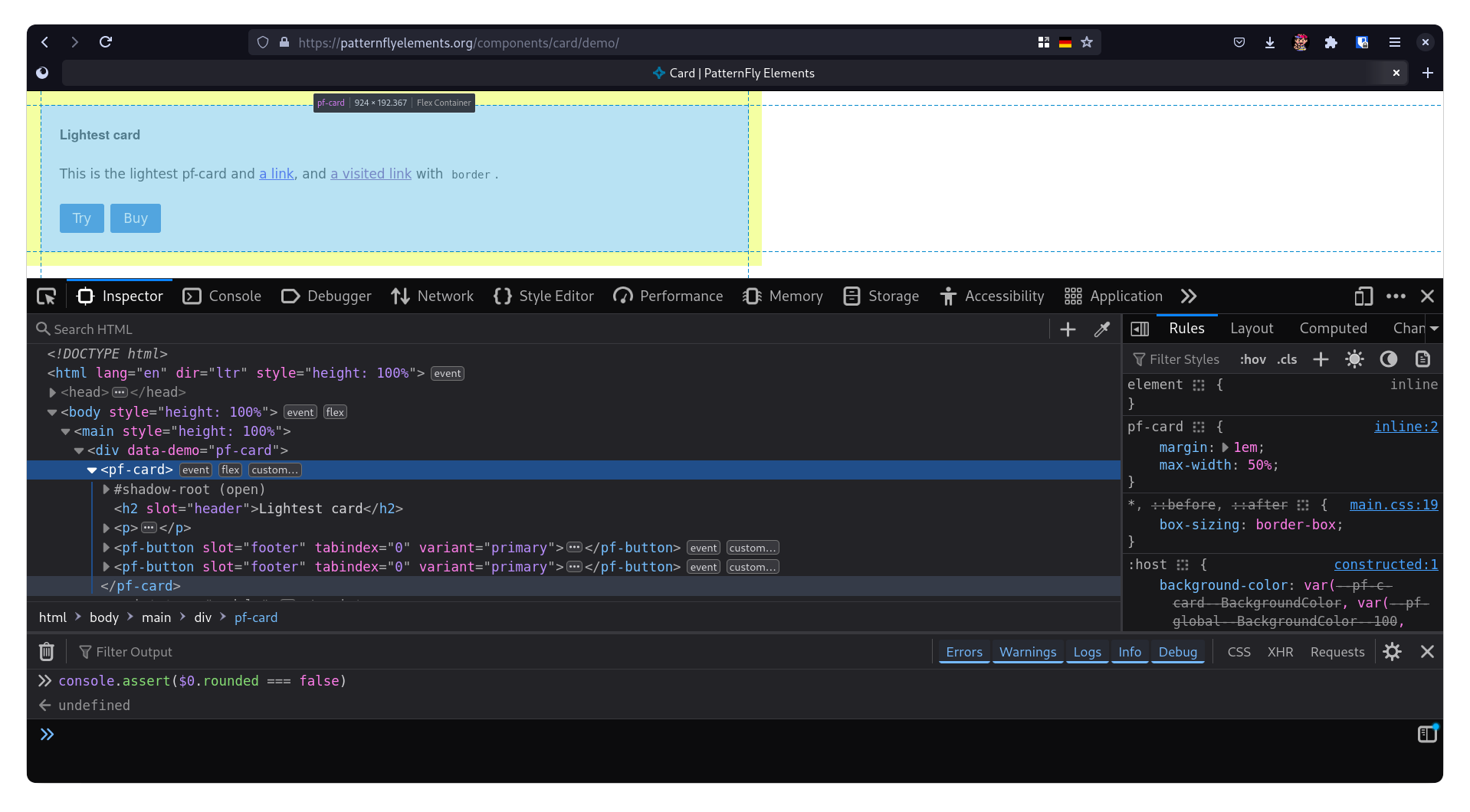Select the element picker tool

(46, 296)
